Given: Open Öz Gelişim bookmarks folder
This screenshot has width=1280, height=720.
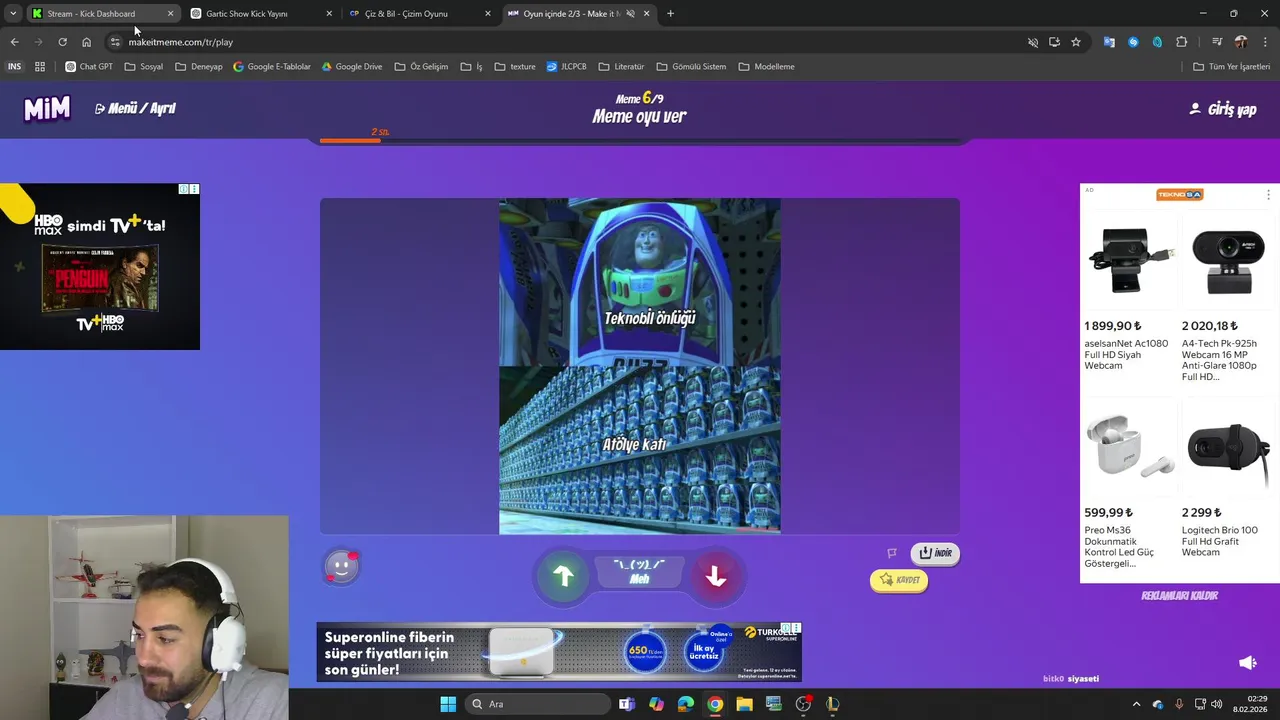Looking at the screenshot, I should coord(421,67).
